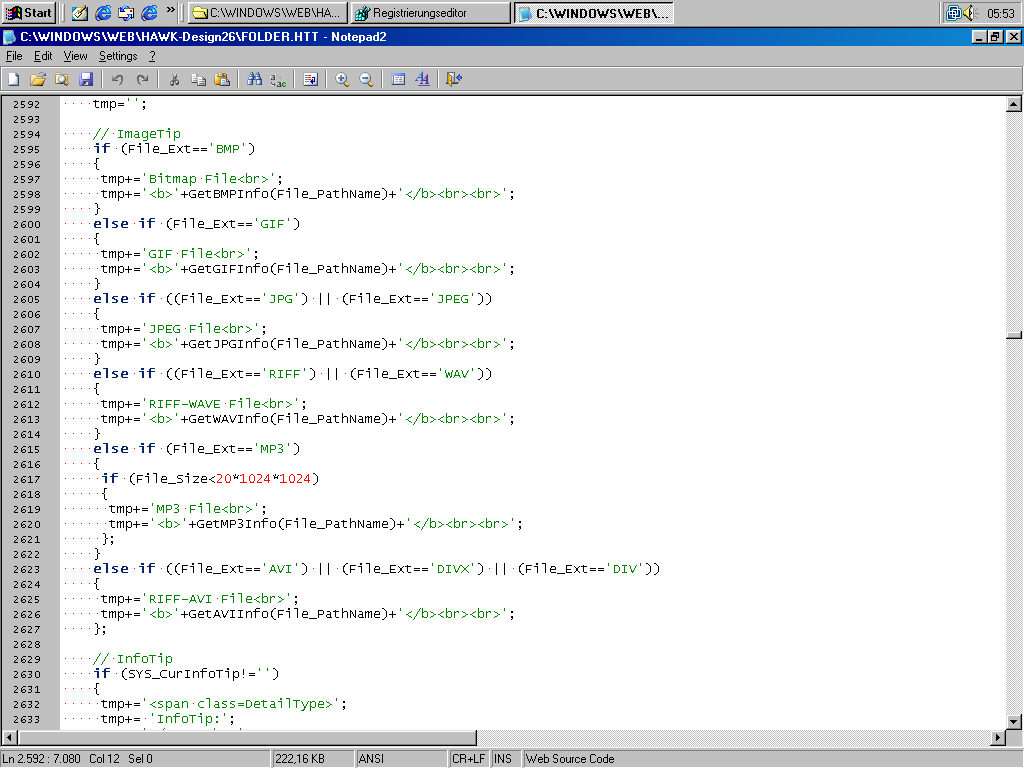Open the File menu
The height and width of the screenshot is (768, 1024).
point(14,56)
